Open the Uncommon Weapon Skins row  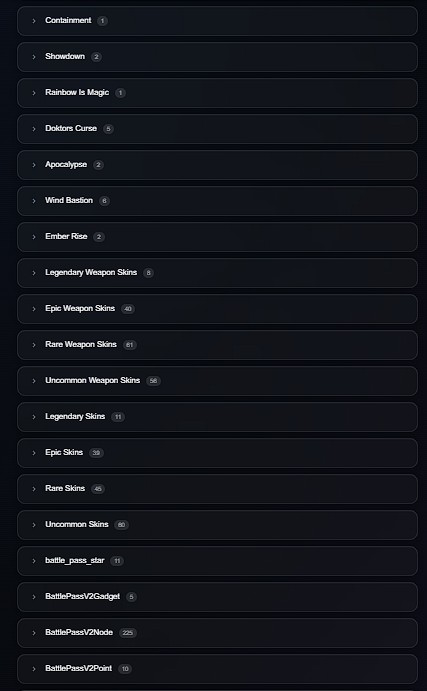217,381
